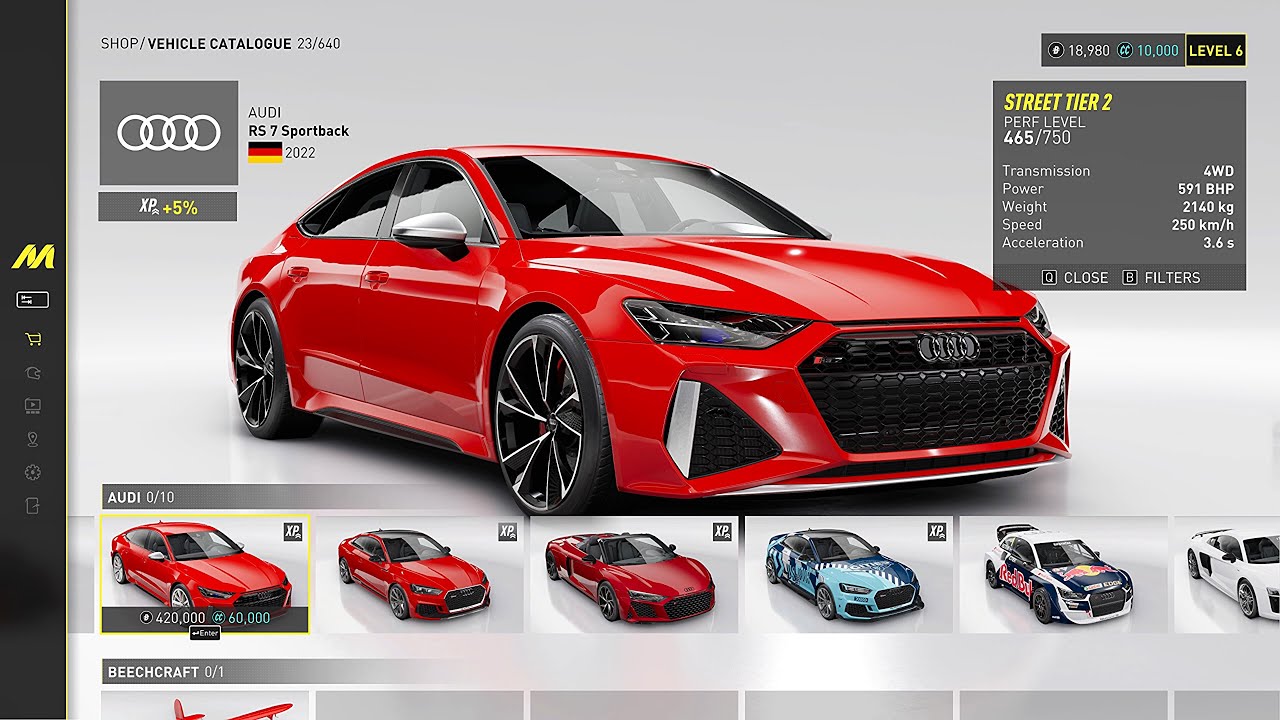Click the 2022 model year text
Image resolution: width=1280 pixels, height=720 pixels.
[x=300, y=153]
